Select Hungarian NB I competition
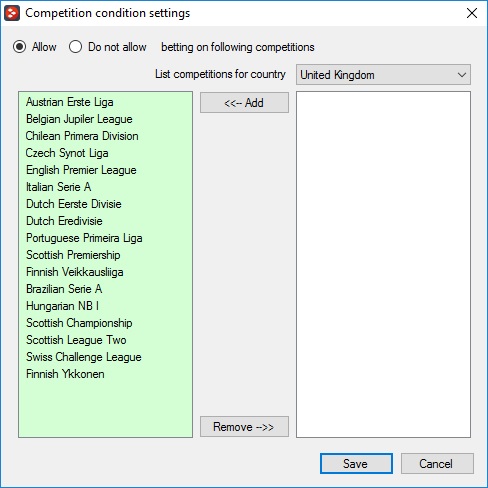Viewport: 488px width, 488px height. [62, 306]
